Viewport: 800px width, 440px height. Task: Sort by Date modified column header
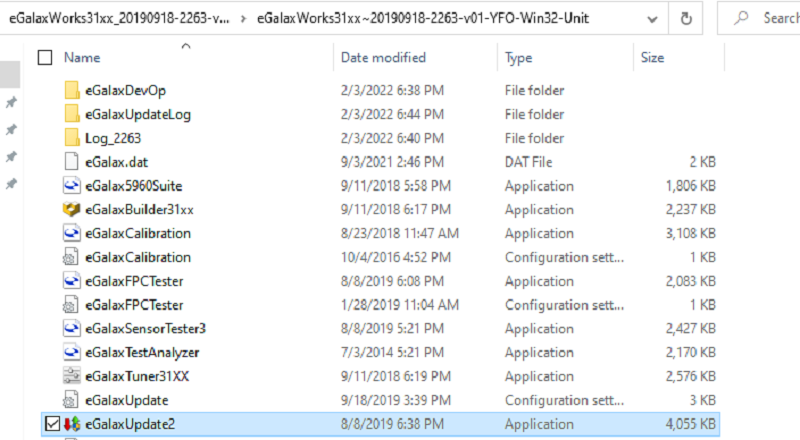383,58
